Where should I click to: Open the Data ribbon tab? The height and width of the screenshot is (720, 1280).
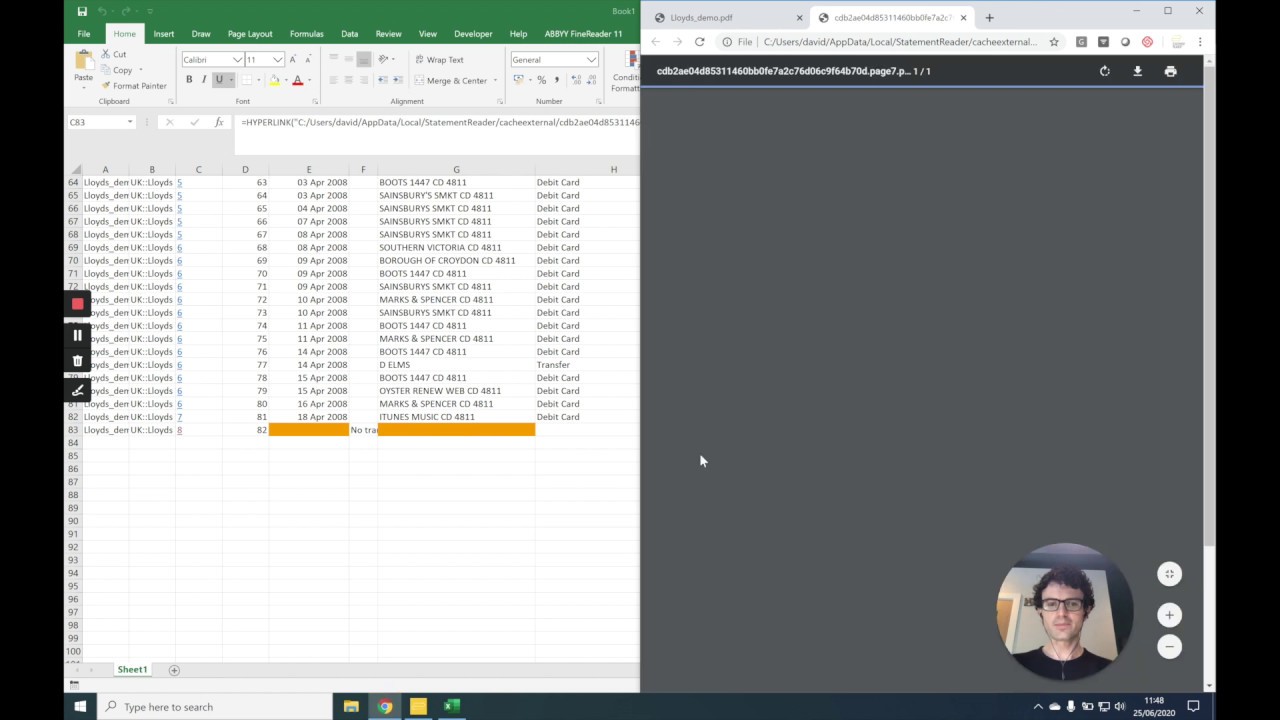tap(349, 34)
